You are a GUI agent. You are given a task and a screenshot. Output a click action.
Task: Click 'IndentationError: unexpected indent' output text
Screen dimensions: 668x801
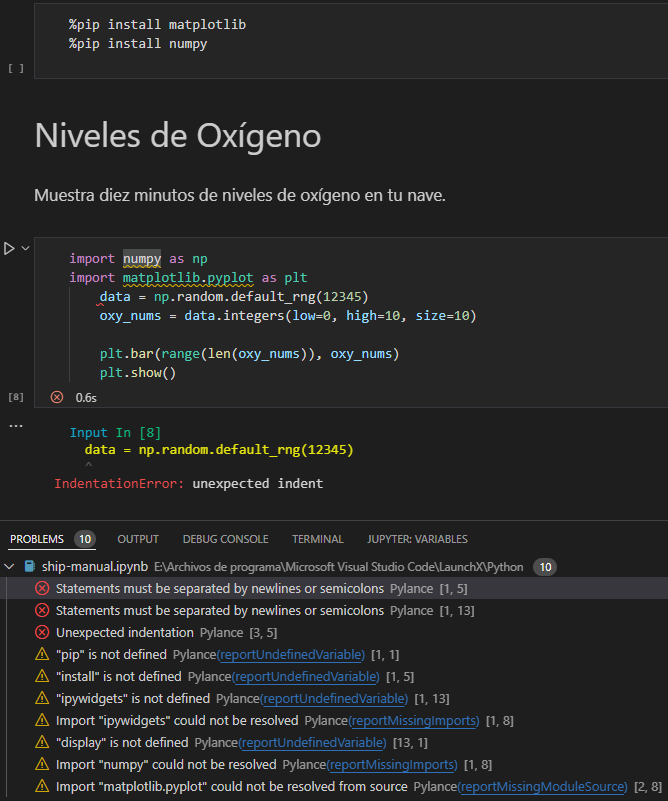[x=188, y=483]
